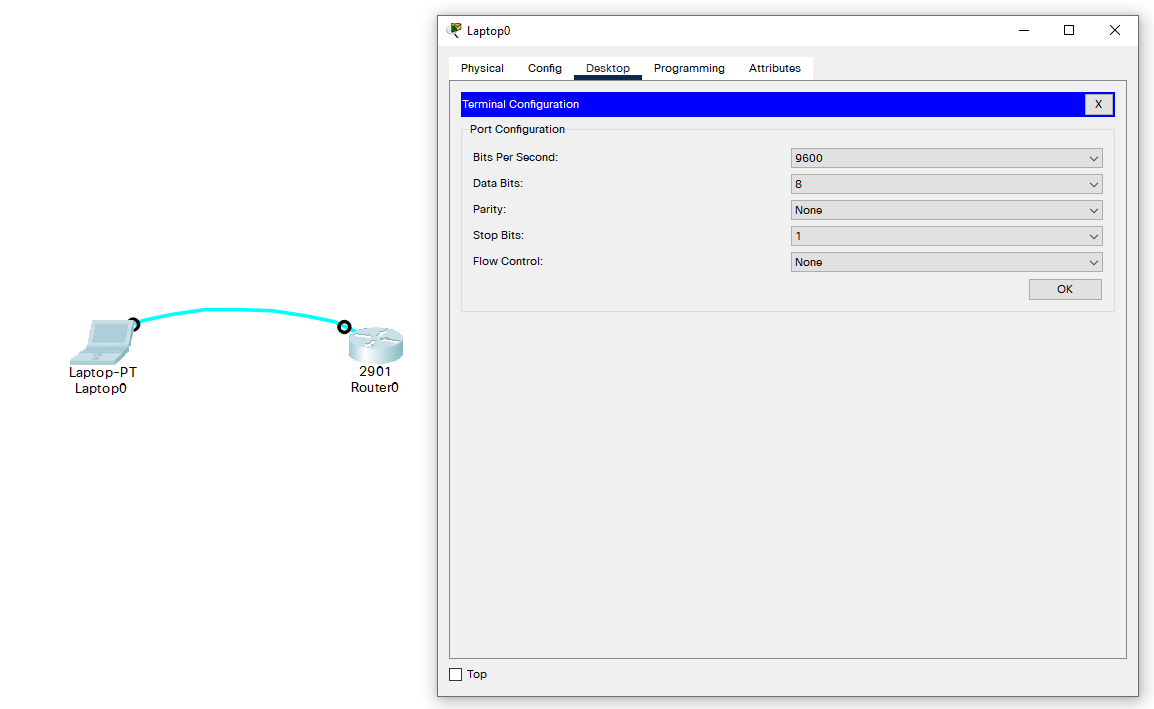The width and height of the screenshot is (1154, 709).
Task: Switch to the Desktop tab
Action: pyautogui.click(x=608, y=68)
